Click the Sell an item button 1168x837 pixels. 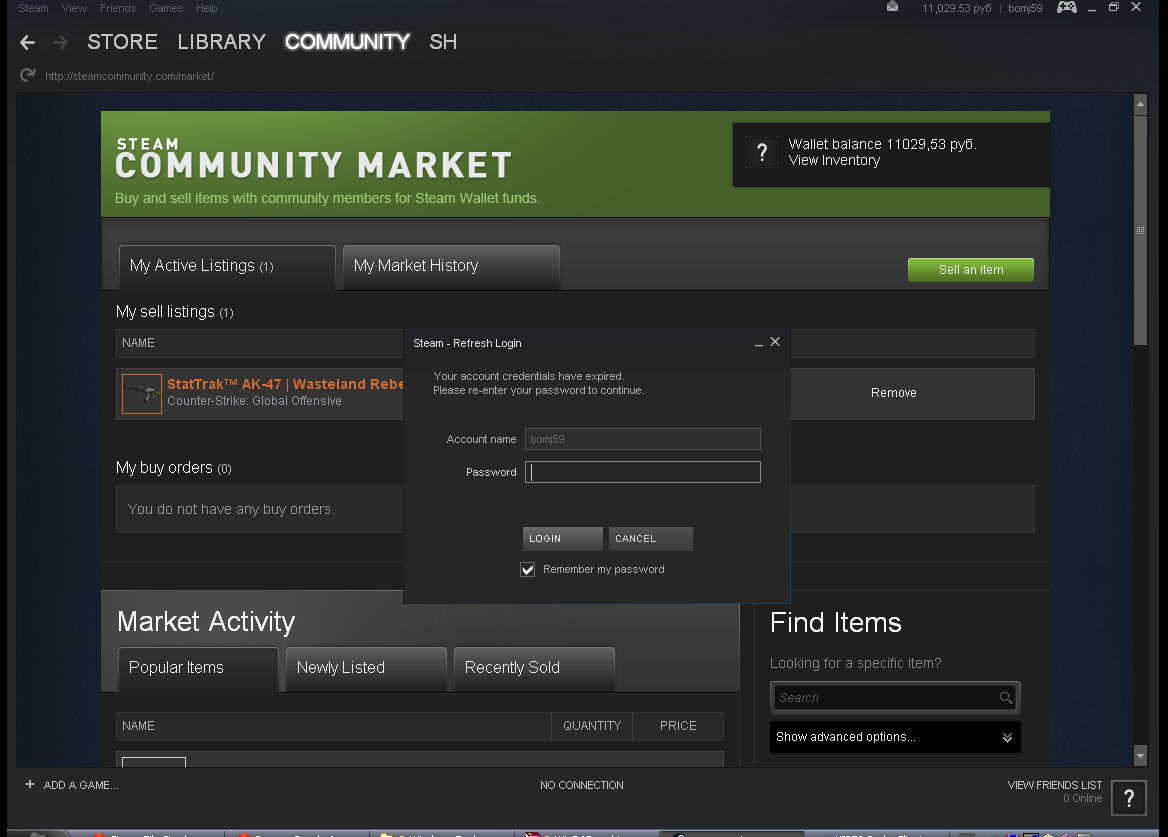[971, 270]
